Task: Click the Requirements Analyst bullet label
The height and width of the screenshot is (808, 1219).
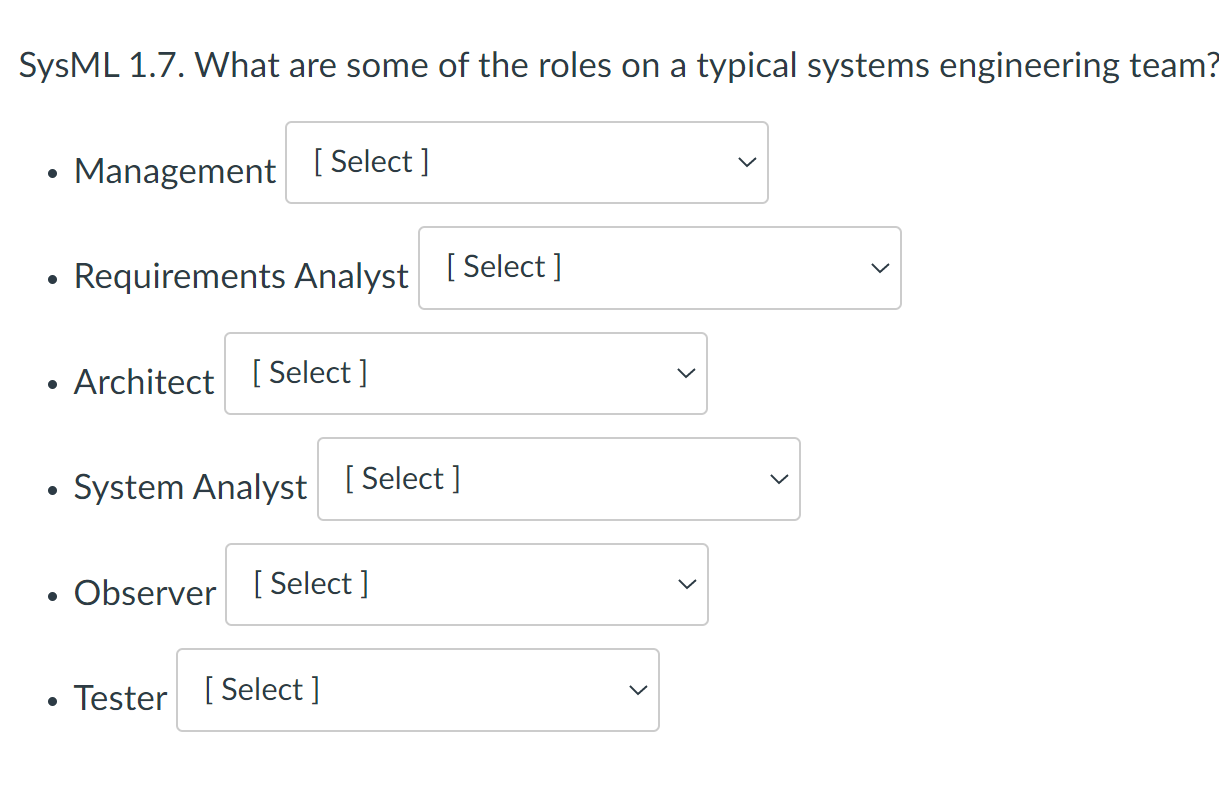Action: point(240,277)
